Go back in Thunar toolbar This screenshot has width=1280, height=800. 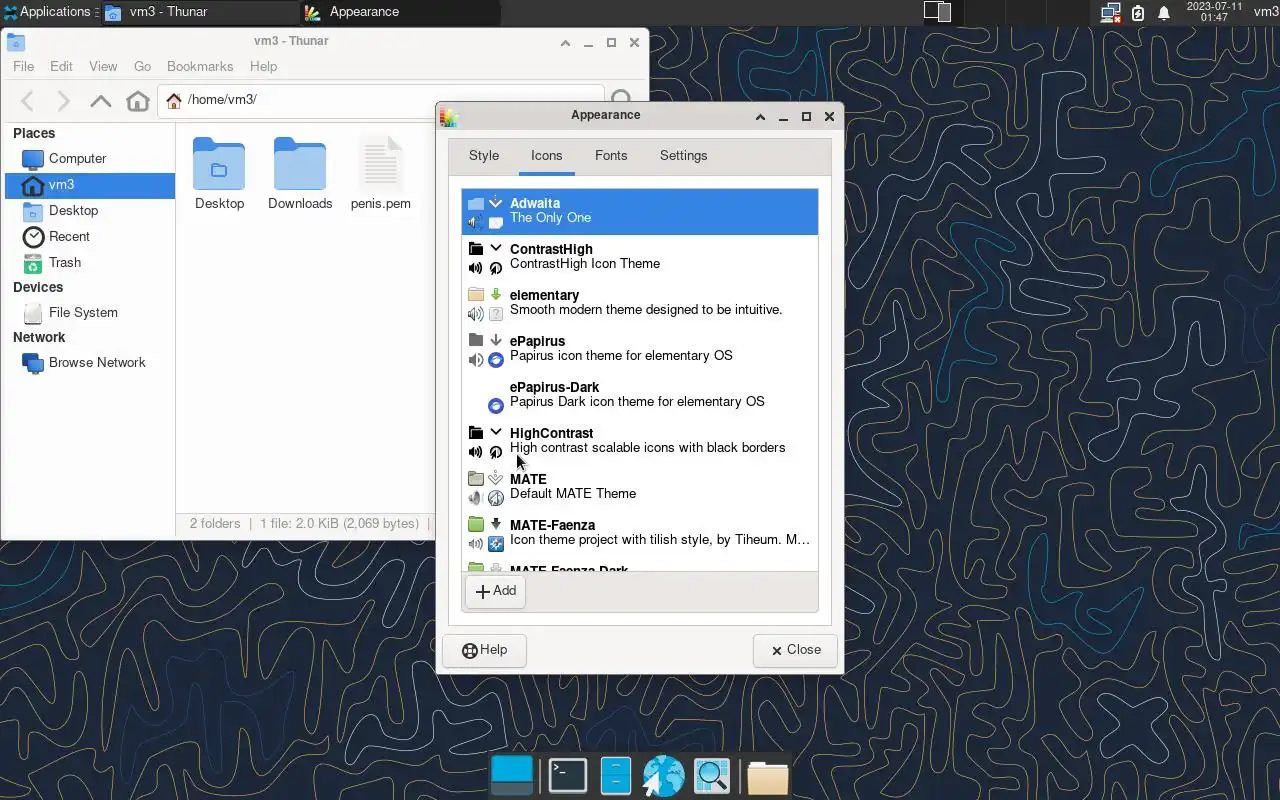pos(28,101)
